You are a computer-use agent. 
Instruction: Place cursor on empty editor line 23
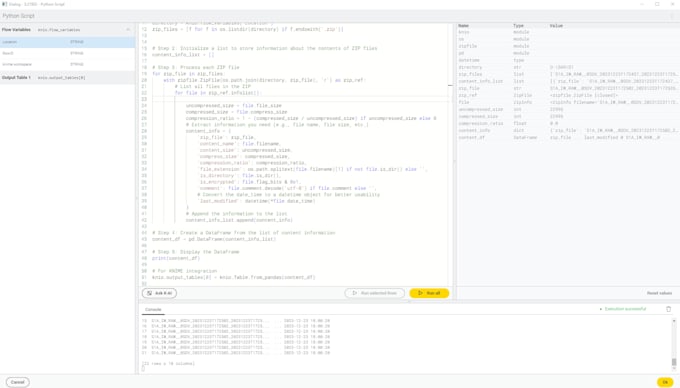pos(299,99)
